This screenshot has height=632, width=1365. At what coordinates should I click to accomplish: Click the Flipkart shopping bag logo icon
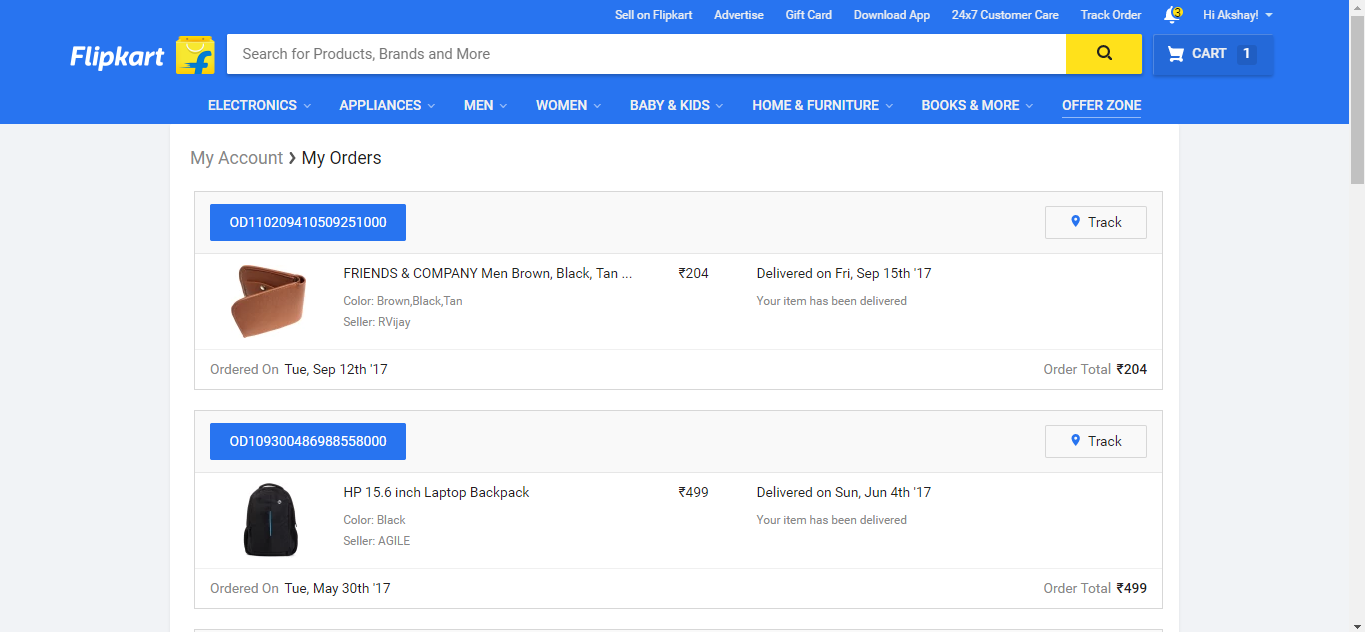(195, 55)
